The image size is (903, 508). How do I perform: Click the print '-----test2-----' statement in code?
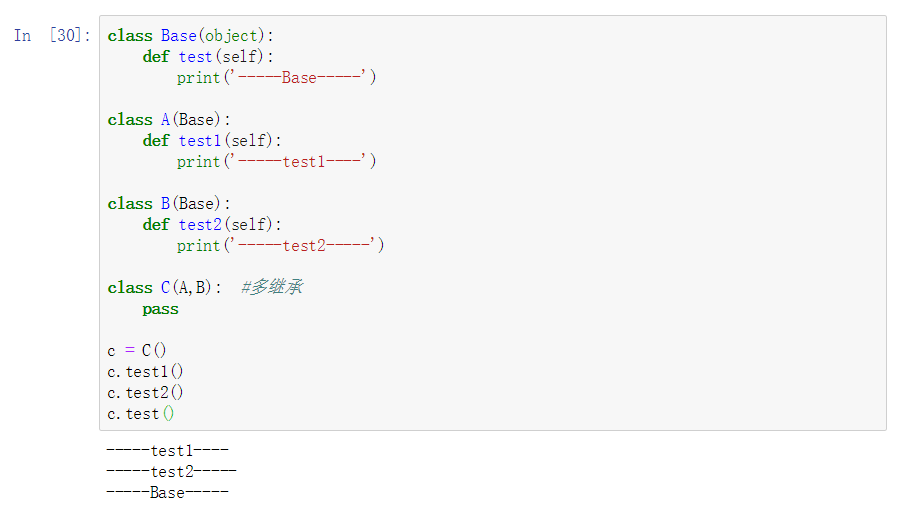(x=281, y=246)
